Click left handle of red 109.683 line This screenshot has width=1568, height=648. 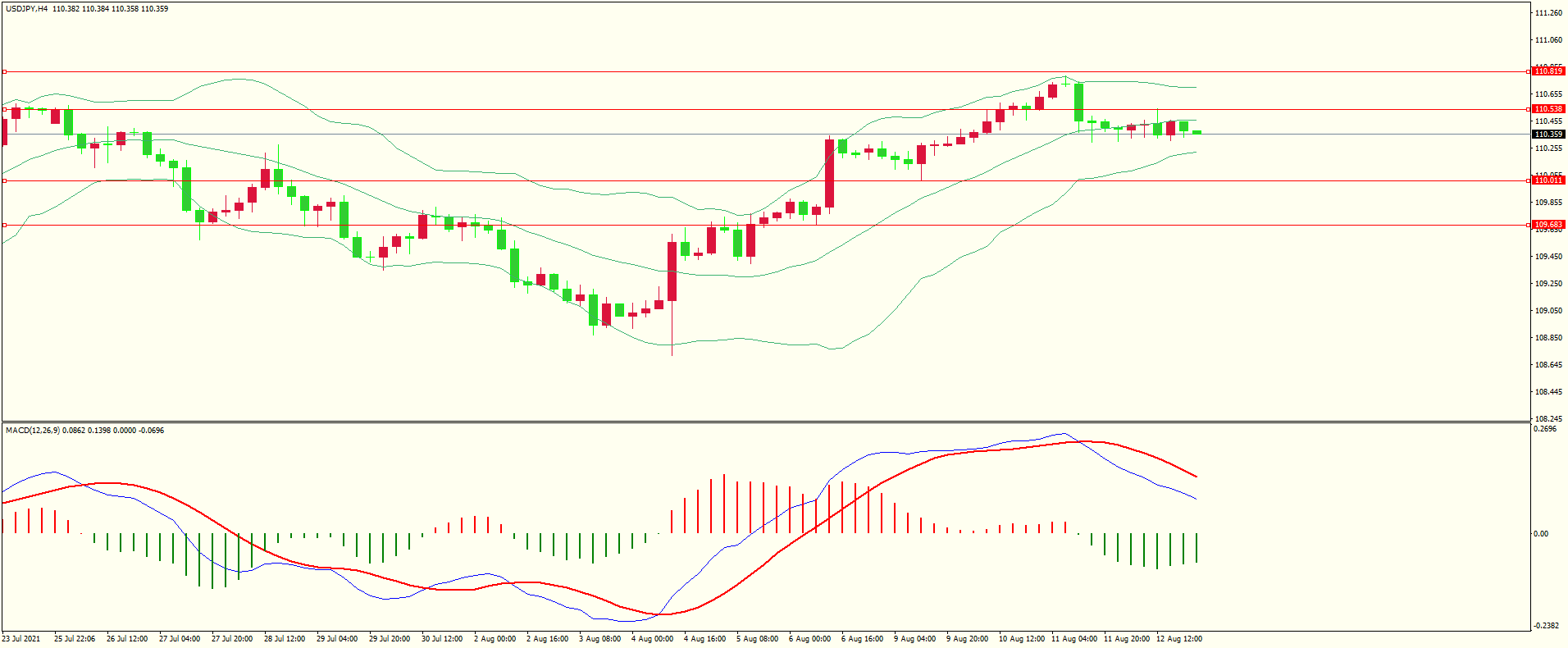click(x=4, y=225)
